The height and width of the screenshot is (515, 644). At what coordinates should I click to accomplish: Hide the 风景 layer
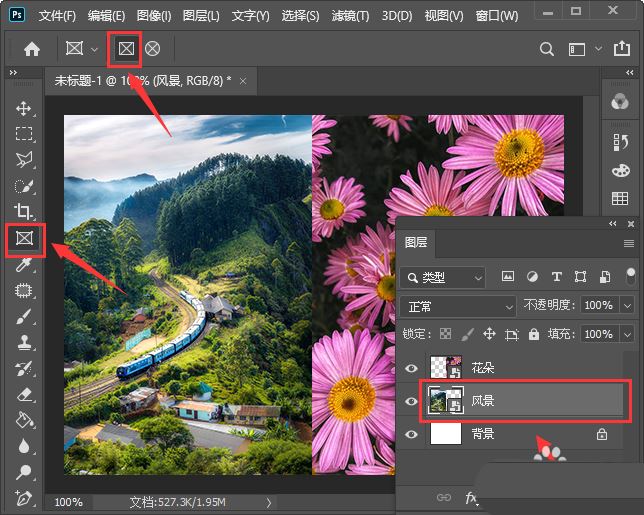pos(411,401)
